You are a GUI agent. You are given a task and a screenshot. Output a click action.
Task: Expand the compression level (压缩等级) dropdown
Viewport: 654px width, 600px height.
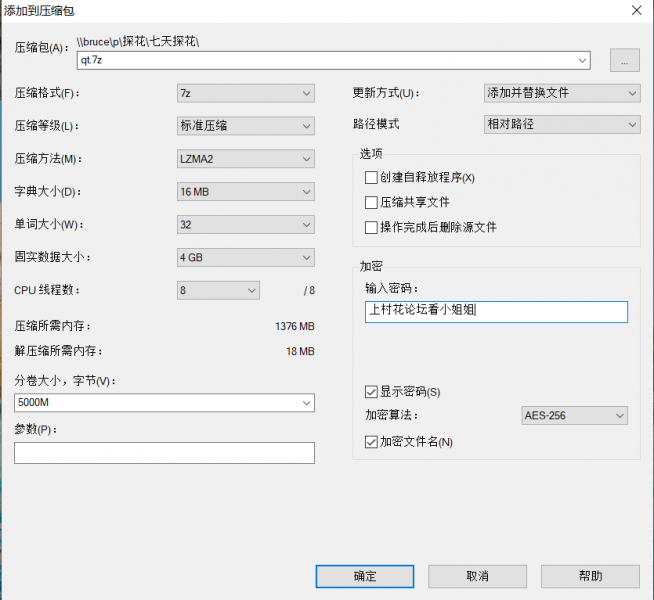point(245,126)
